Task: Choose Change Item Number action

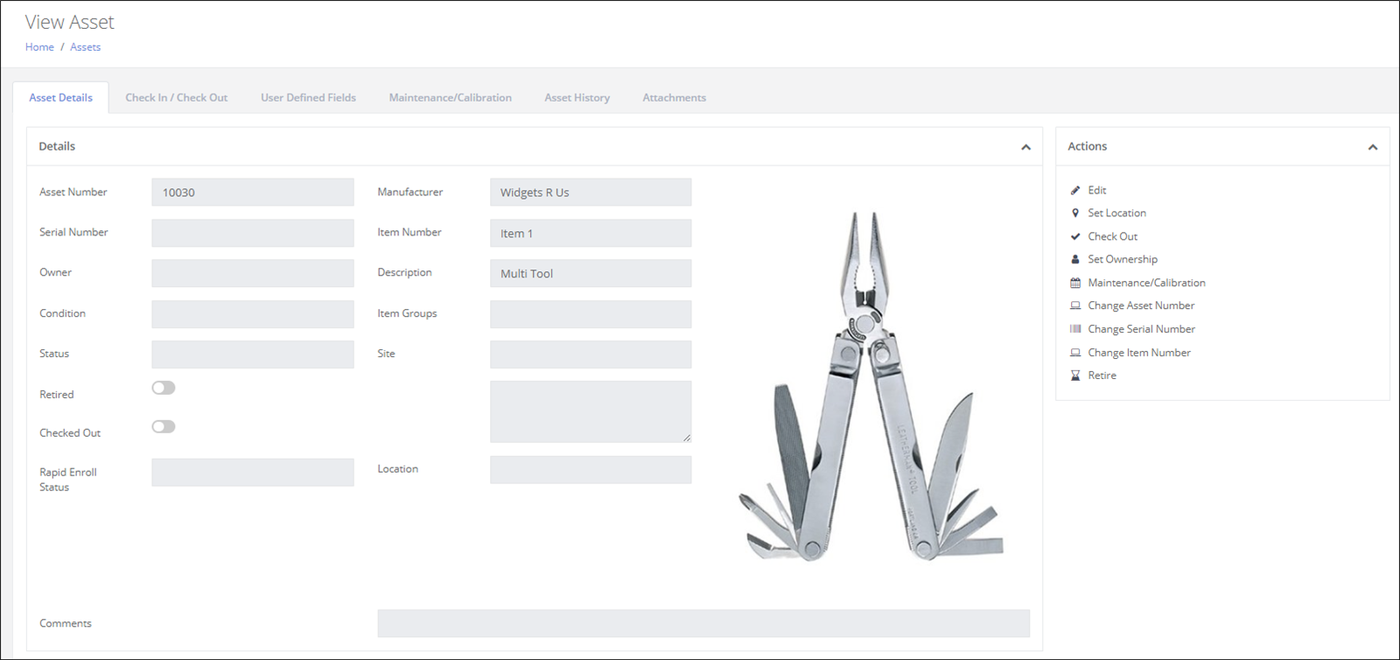Action: coord(1139,352)
